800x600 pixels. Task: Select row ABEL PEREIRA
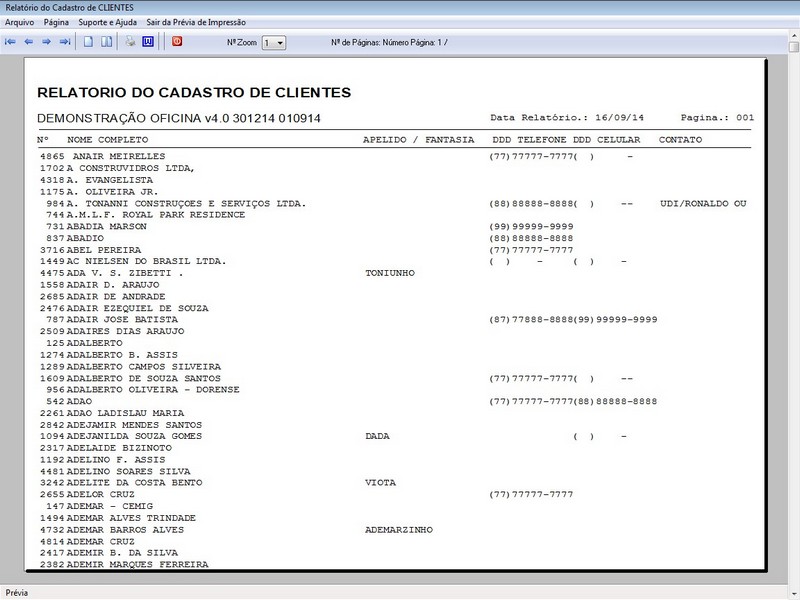(393, 250)
